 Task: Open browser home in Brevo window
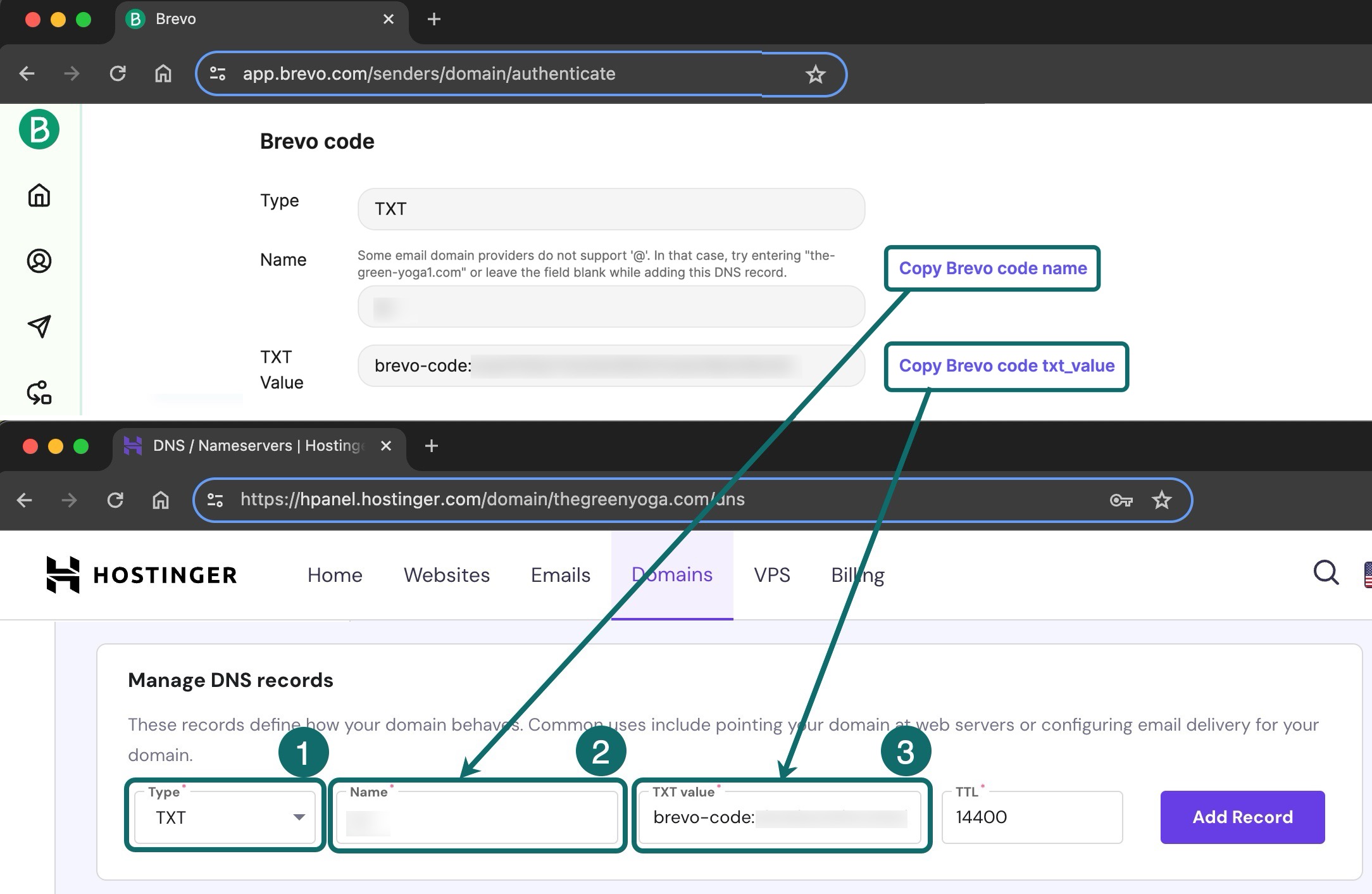163,73
